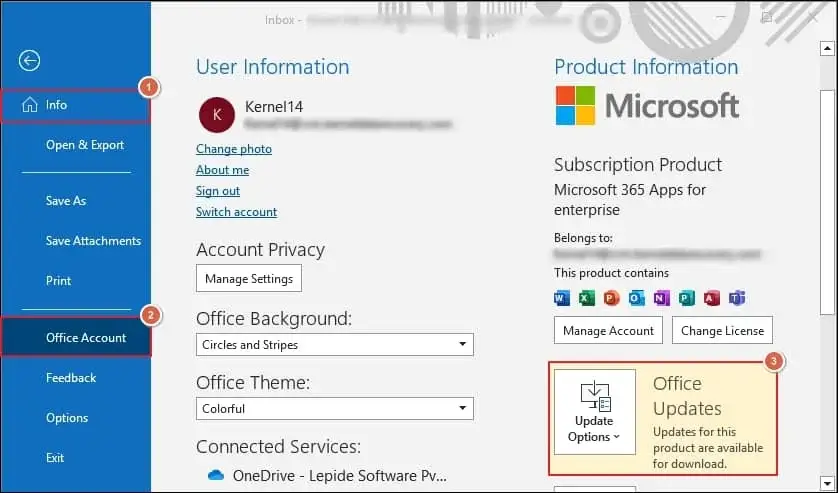Click the Word app icon
Viewport: 838px width, 493px height.
562,298
